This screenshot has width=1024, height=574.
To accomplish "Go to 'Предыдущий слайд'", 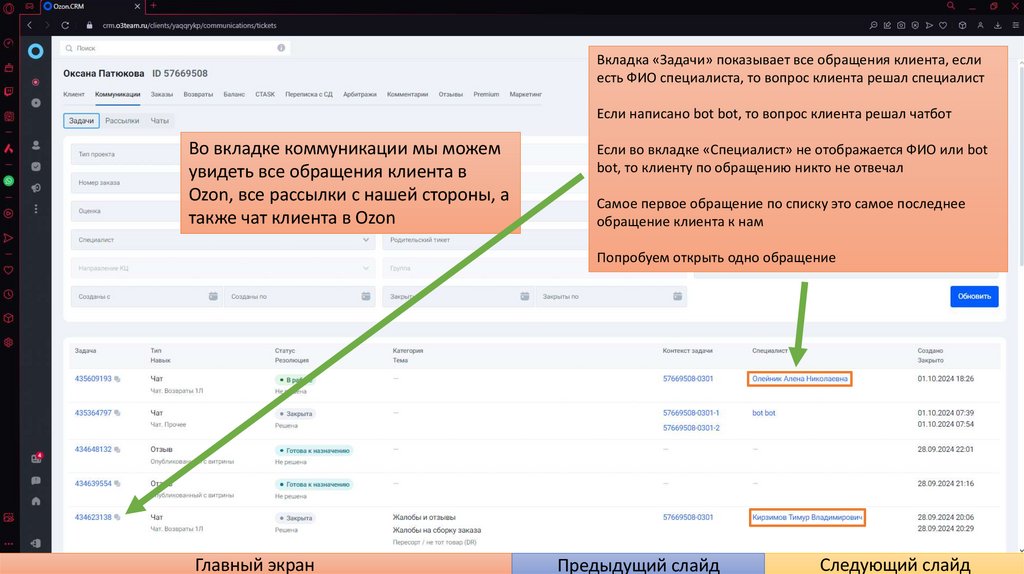I will (x=638, y=564).
